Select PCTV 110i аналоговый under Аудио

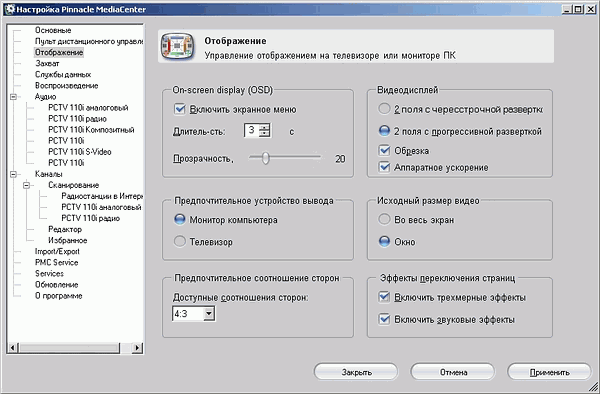[x=88, y=108]
